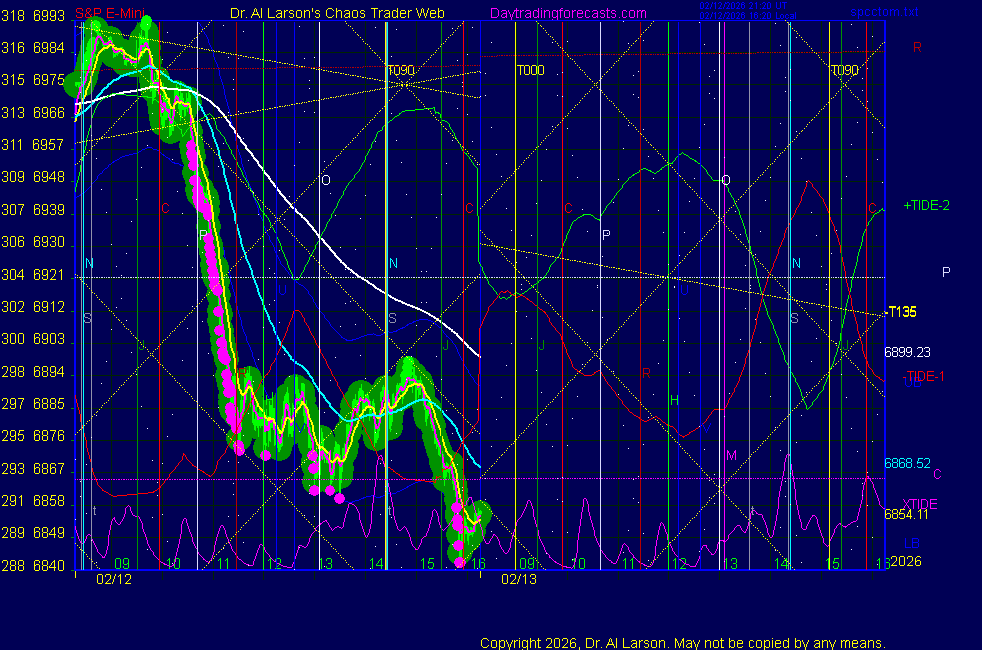Click the magenta M planet marker
The width and height of the screenshot is (982, 650).
point(731,456)
